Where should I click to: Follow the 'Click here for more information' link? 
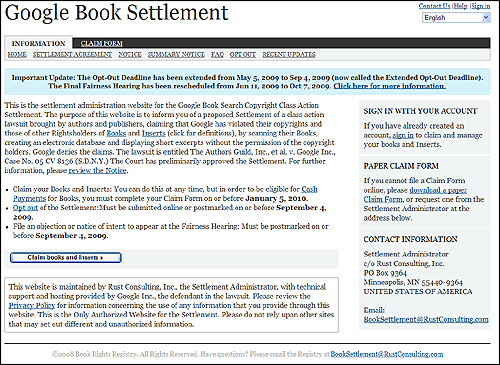[x=390, y=86]
